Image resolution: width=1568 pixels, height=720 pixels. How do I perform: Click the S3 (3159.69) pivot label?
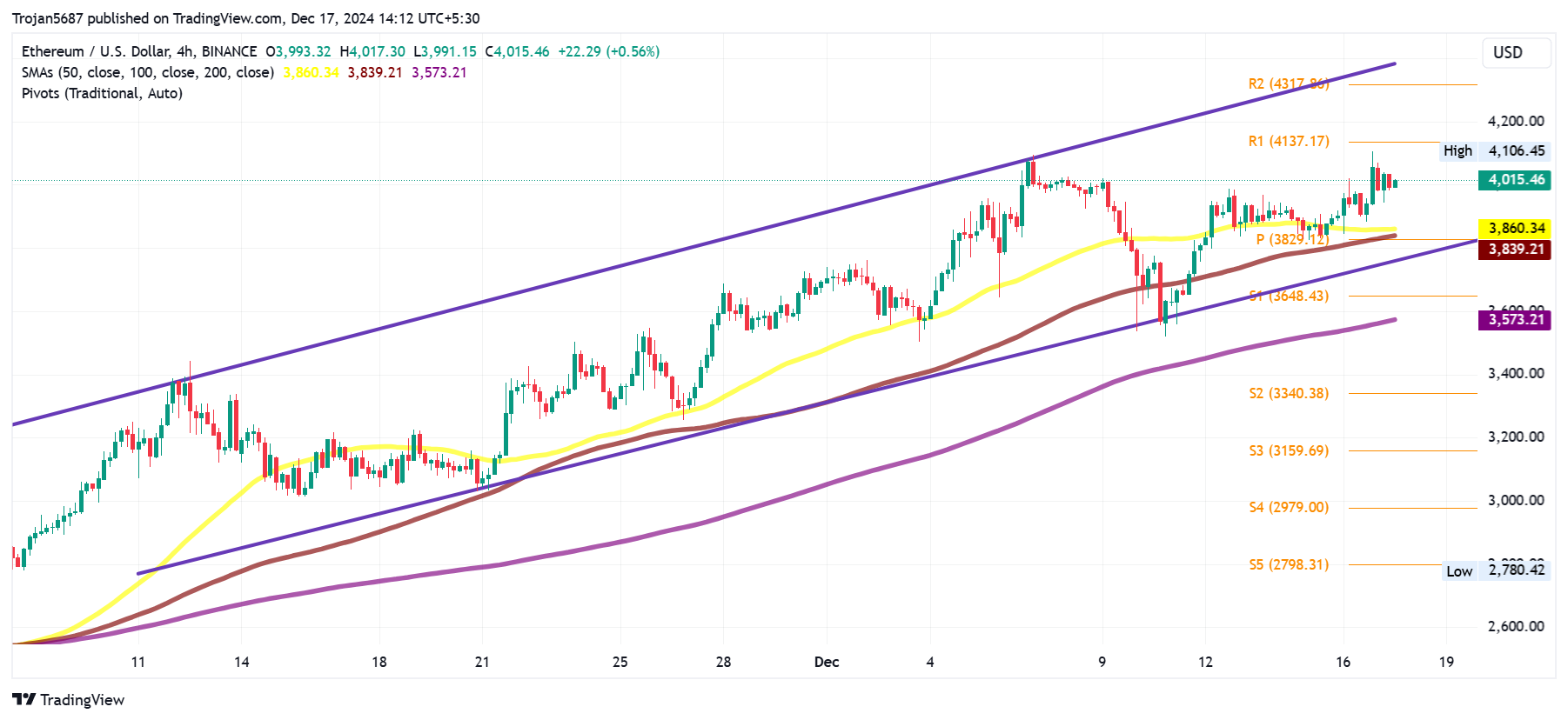[1289, 450]
